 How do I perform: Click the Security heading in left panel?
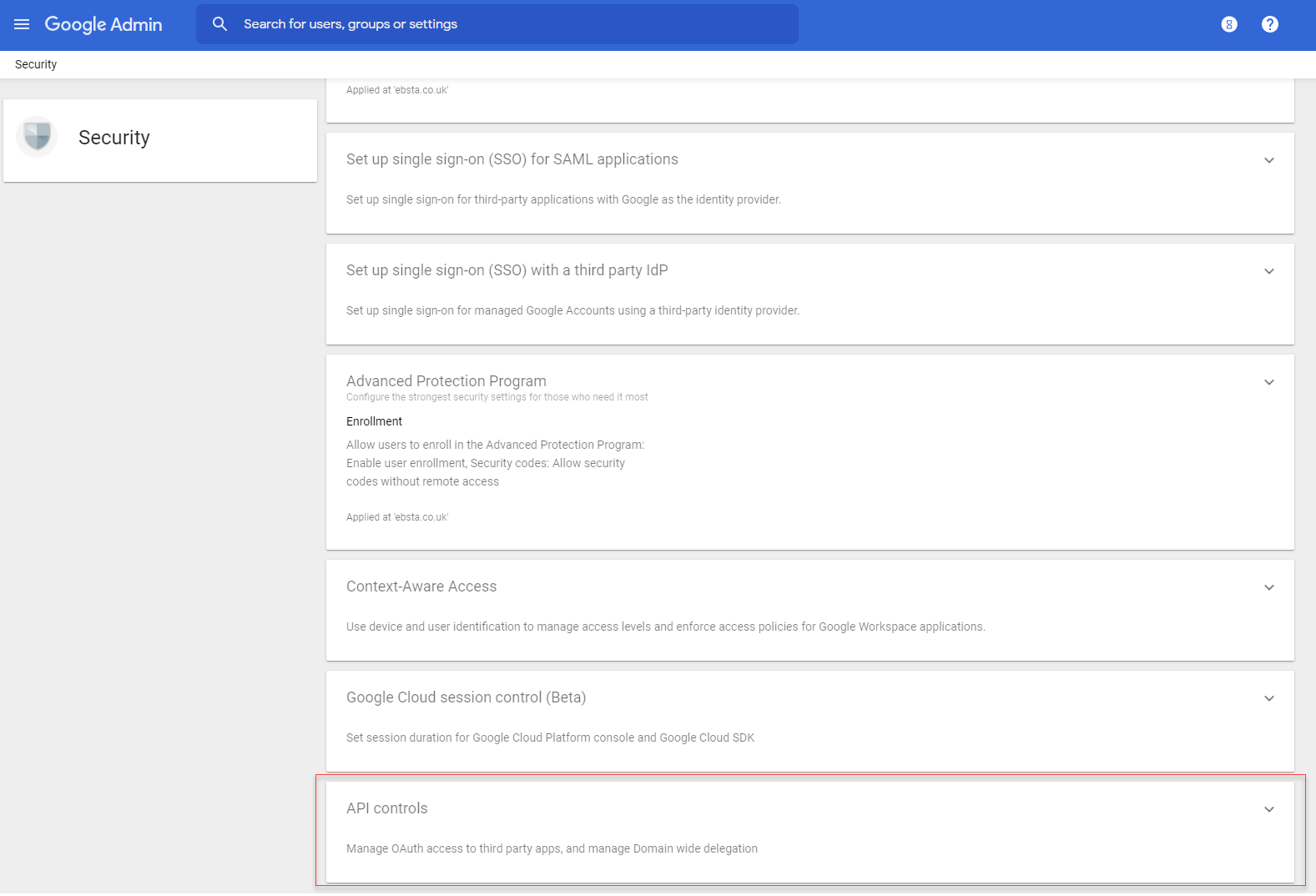(x=114, y=138)
